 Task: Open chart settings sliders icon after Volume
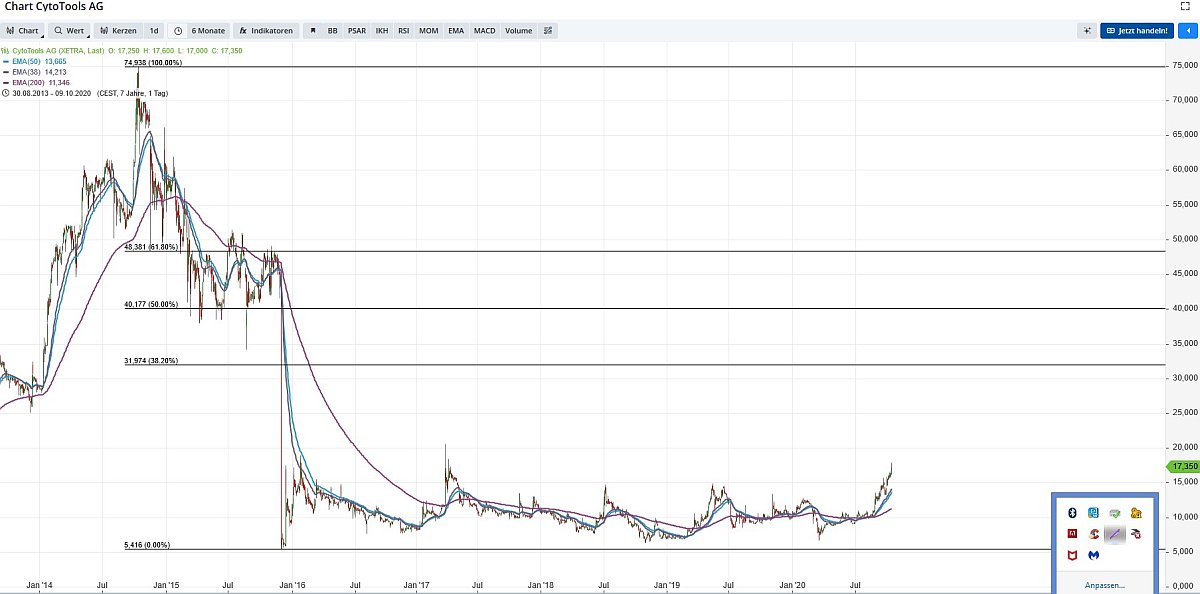coord(548,31)
